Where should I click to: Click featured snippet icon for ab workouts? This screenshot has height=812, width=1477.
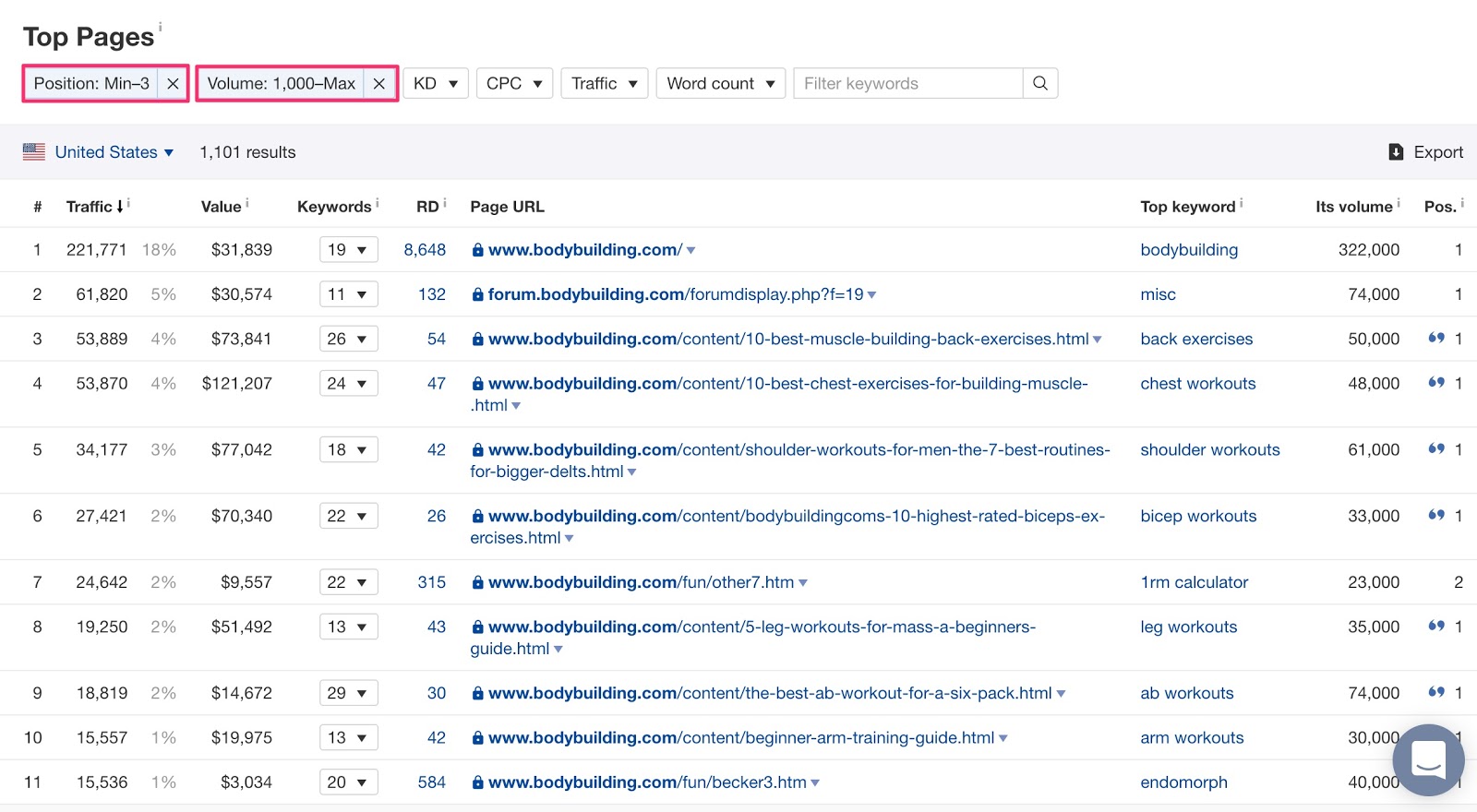(x=1436, y=692)
